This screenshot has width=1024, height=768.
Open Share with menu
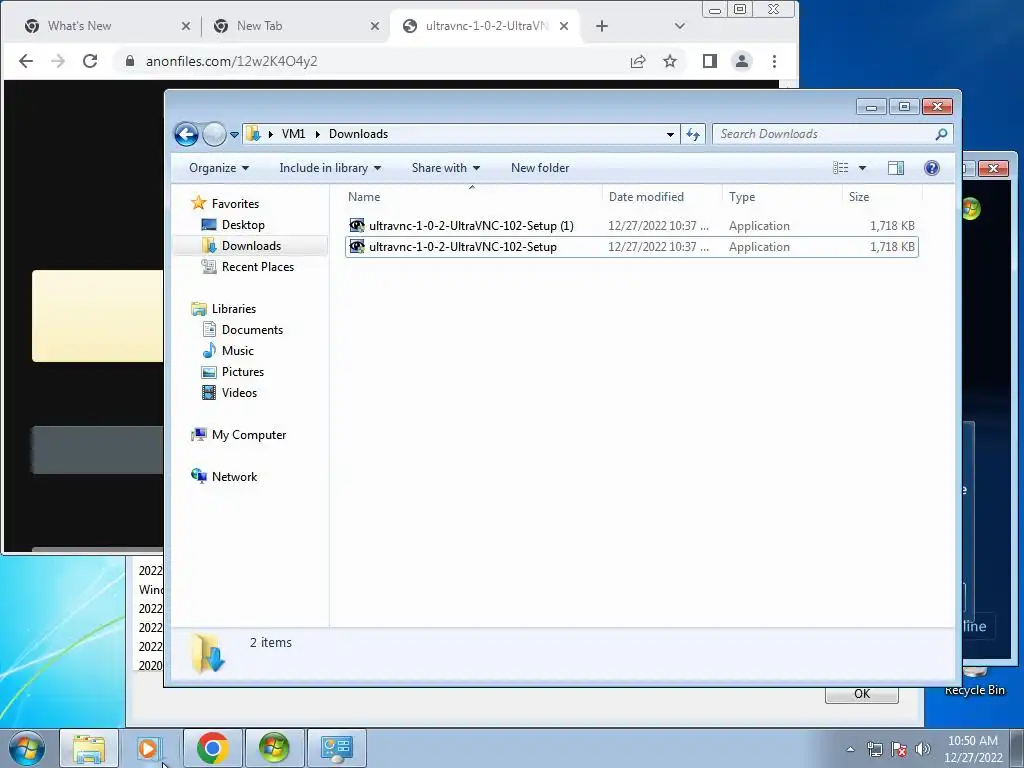[x=445, y=168]
